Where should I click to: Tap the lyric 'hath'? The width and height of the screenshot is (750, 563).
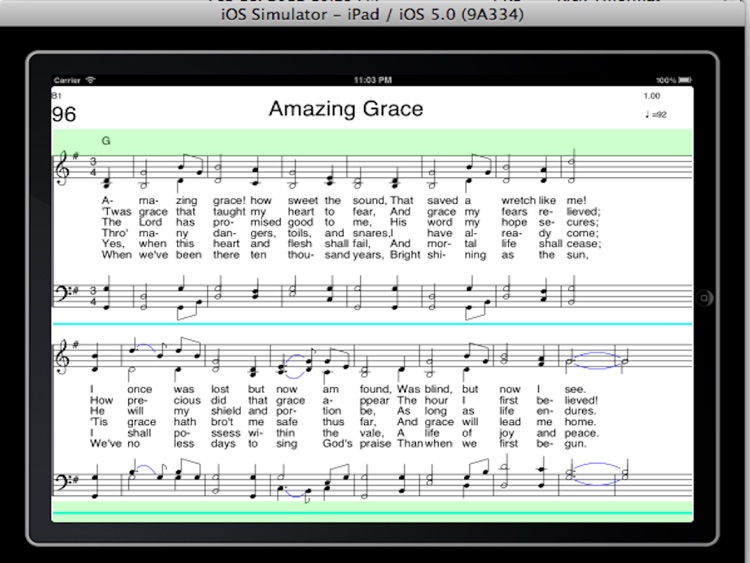coord(185,422)
